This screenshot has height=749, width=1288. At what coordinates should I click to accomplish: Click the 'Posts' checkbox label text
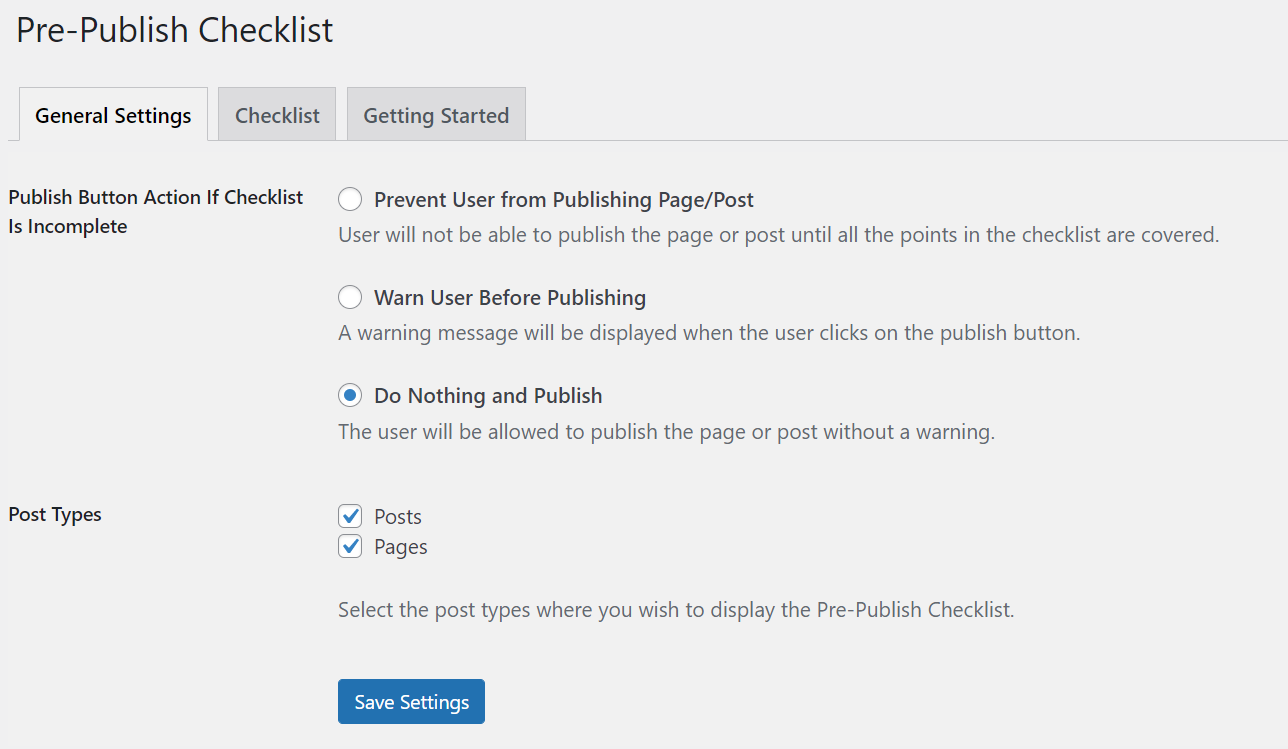click(x=398, y=517)
